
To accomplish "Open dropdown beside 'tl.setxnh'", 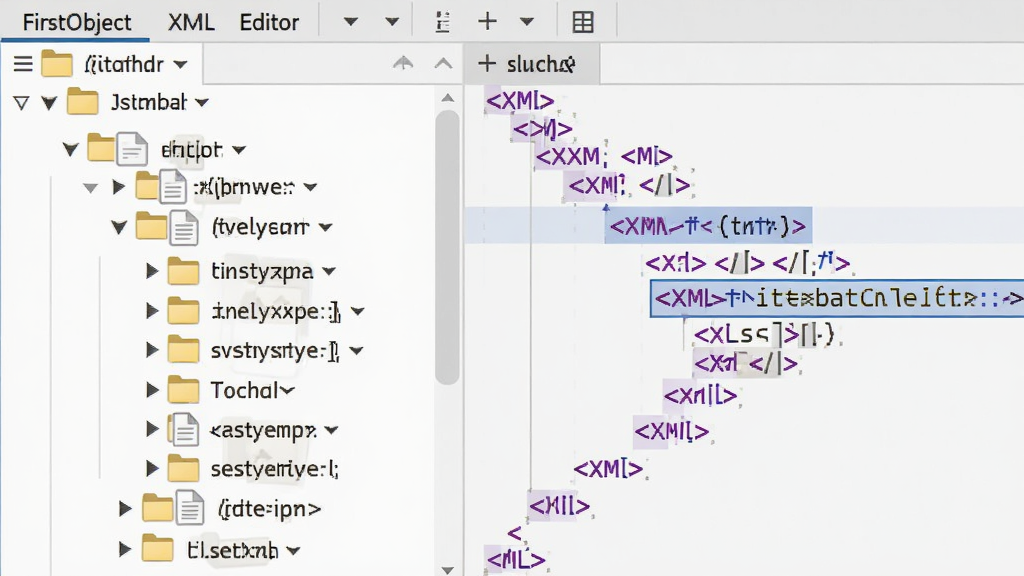I will [293, 551].
